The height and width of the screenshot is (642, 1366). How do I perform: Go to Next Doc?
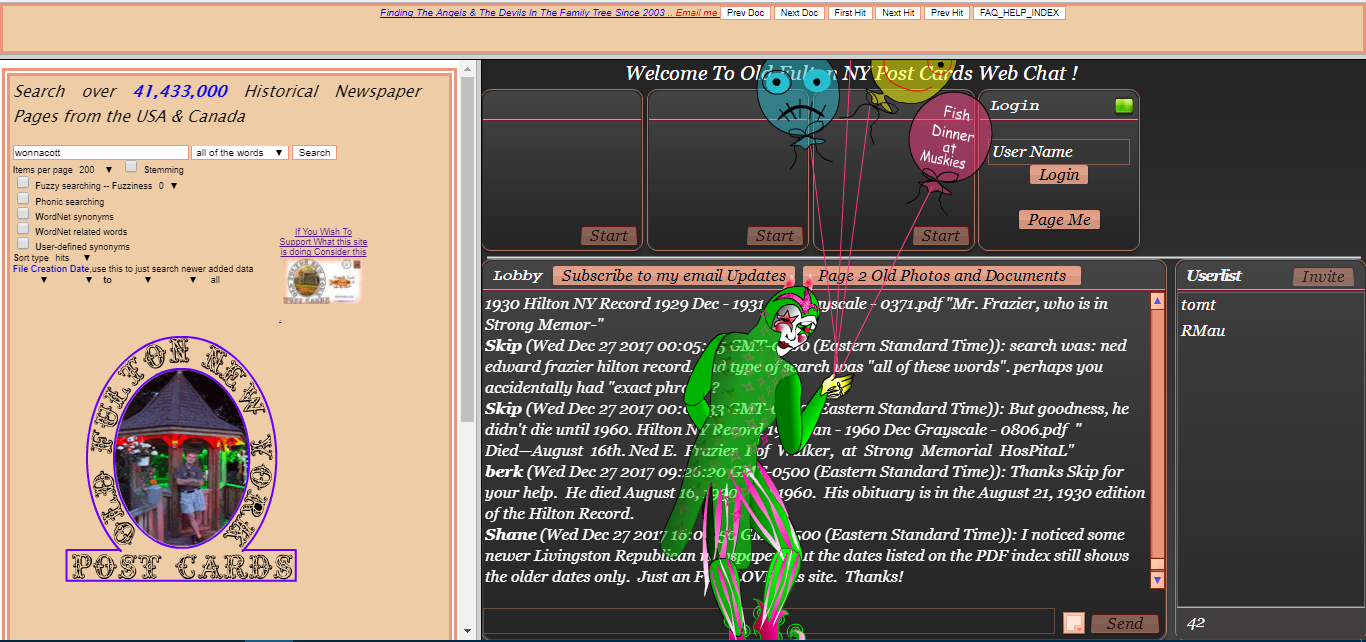tap(799, 13)
